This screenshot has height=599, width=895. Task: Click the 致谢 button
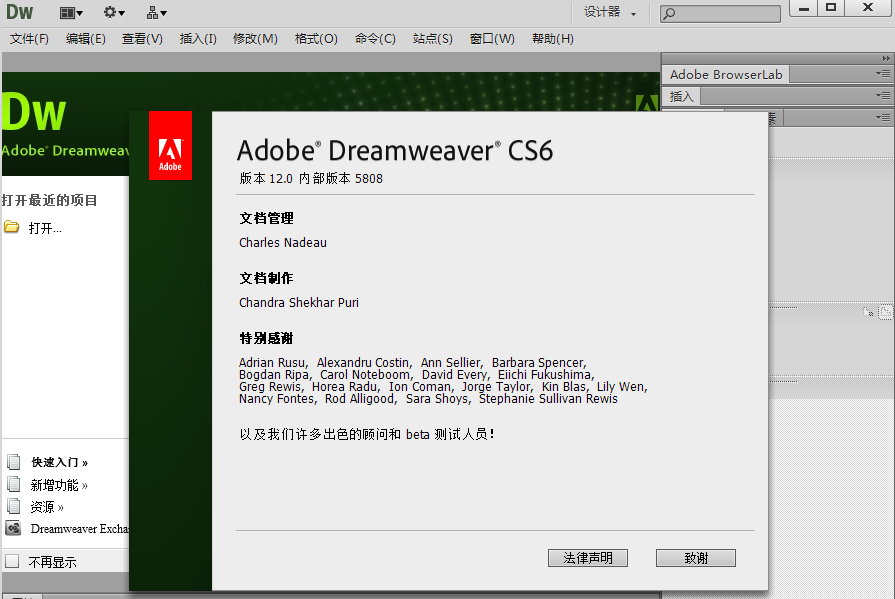coord(695,558)
